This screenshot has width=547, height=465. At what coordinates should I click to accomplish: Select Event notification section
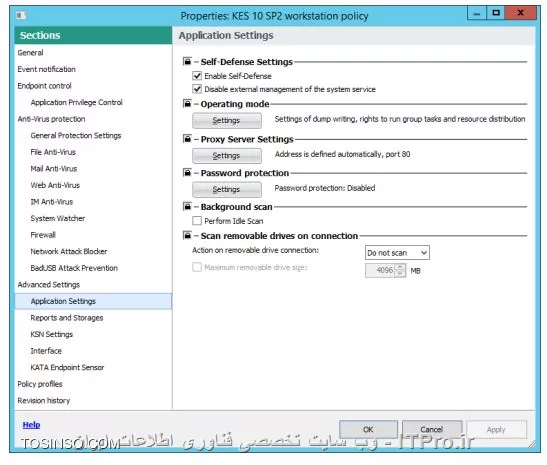(93, 69)
